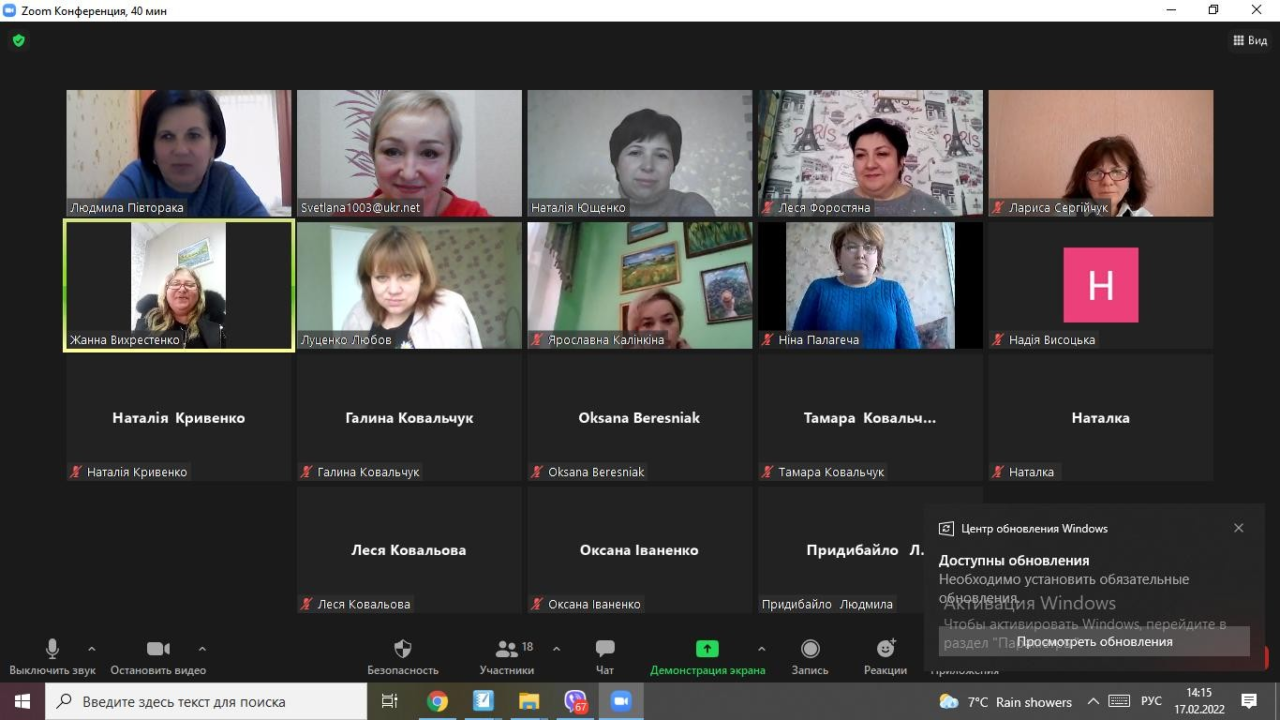The height and width of the screenshot is (720, 1280).
Task: Open touch keyboard icon in tray
Action: [x=1120, y=701]
